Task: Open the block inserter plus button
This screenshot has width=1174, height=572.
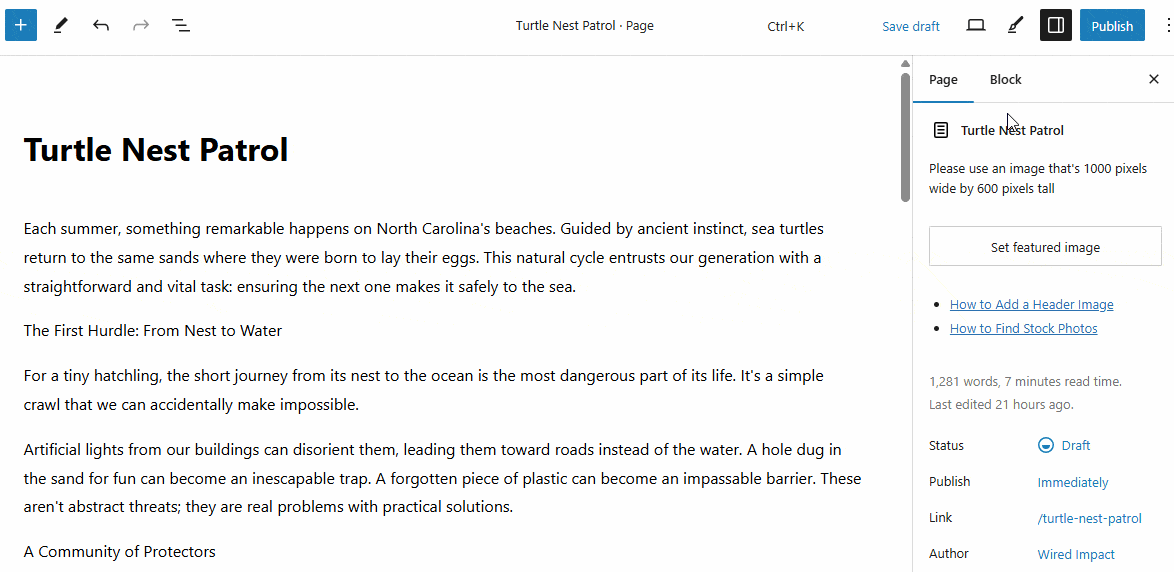Action: click(x=21, y=25)
